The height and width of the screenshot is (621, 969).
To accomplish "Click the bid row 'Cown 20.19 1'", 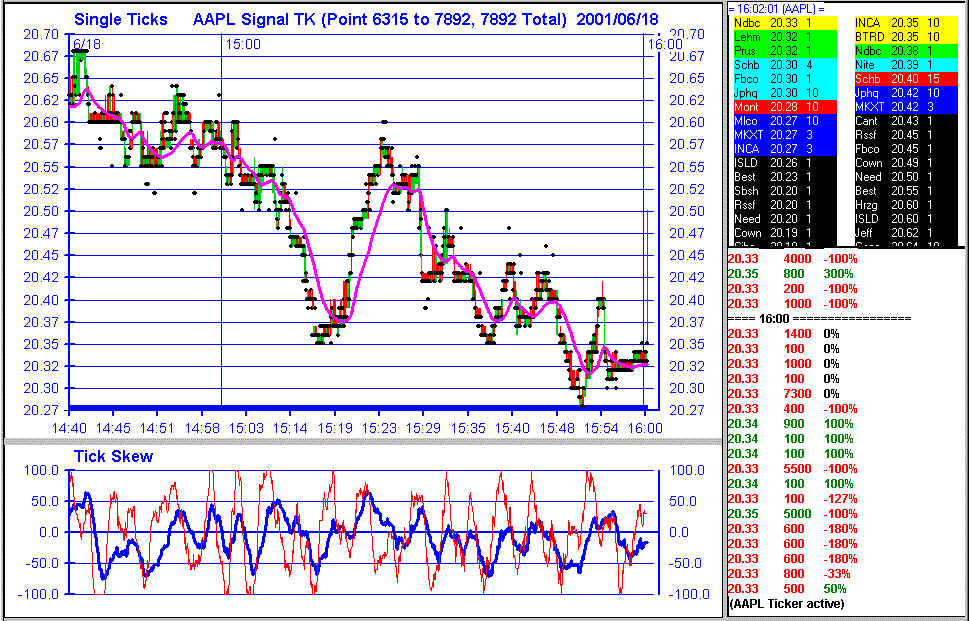I will (783, 233).
